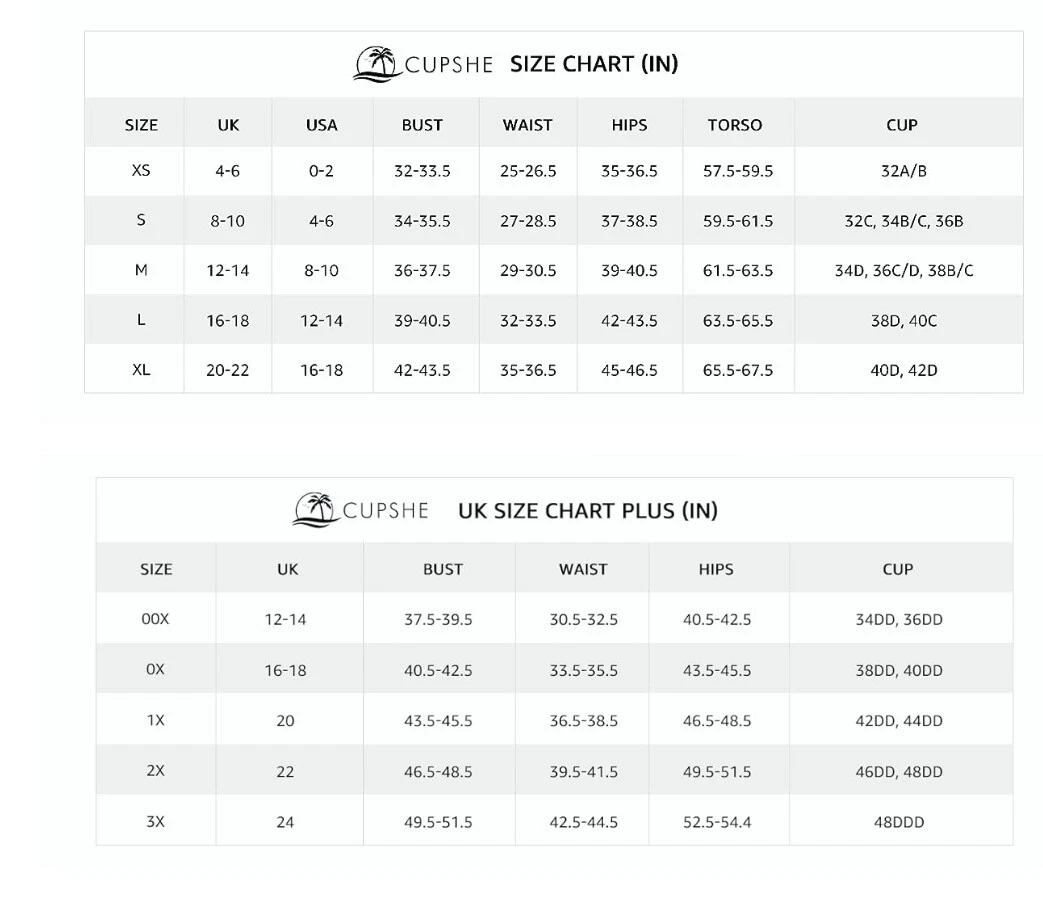
Task: Click the 3X plus size row label
Action: tap(155, 822)
